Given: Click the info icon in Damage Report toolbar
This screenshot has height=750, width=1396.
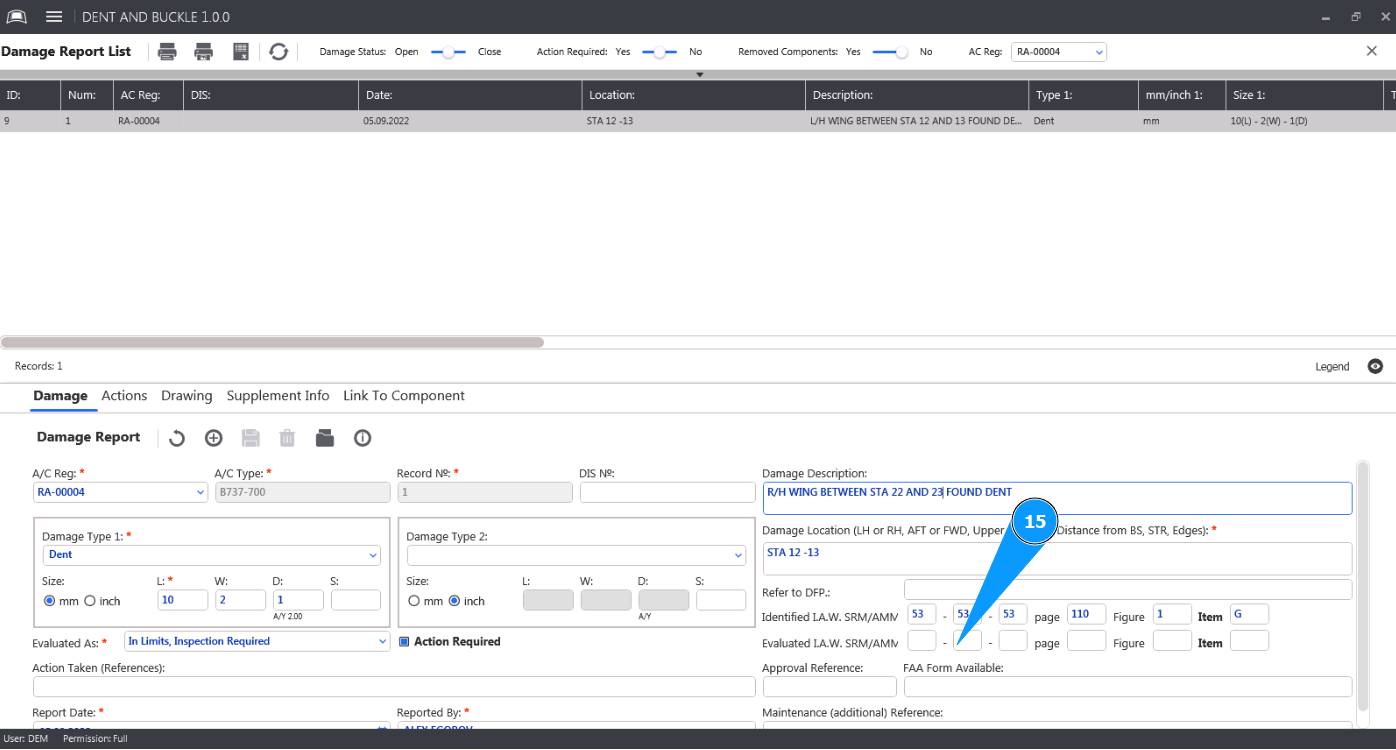Looking at the screenshot, I should (362, 438).
